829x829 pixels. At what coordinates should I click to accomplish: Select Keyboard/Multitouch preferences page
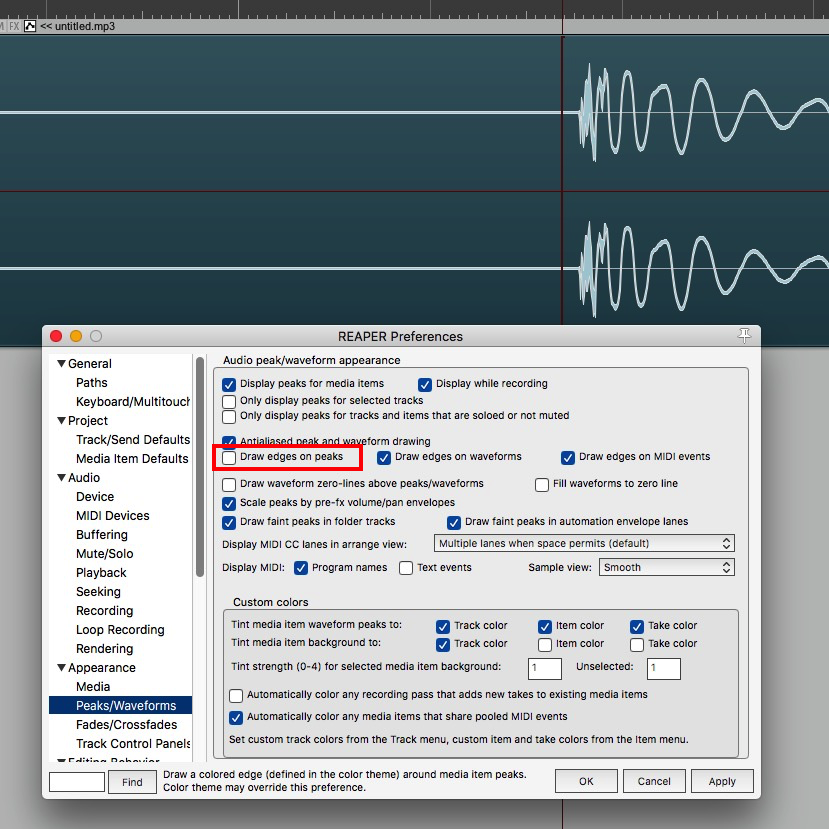pos(133,401)
